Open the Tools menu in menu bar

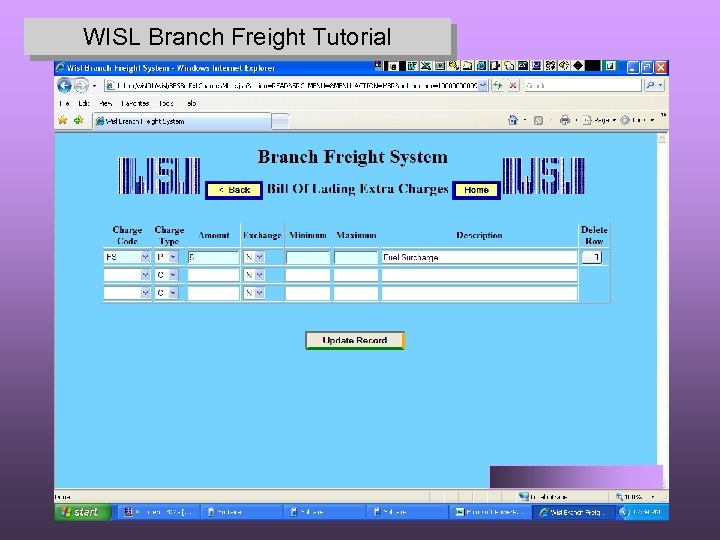pyautogui.click(x=166, y=103)
